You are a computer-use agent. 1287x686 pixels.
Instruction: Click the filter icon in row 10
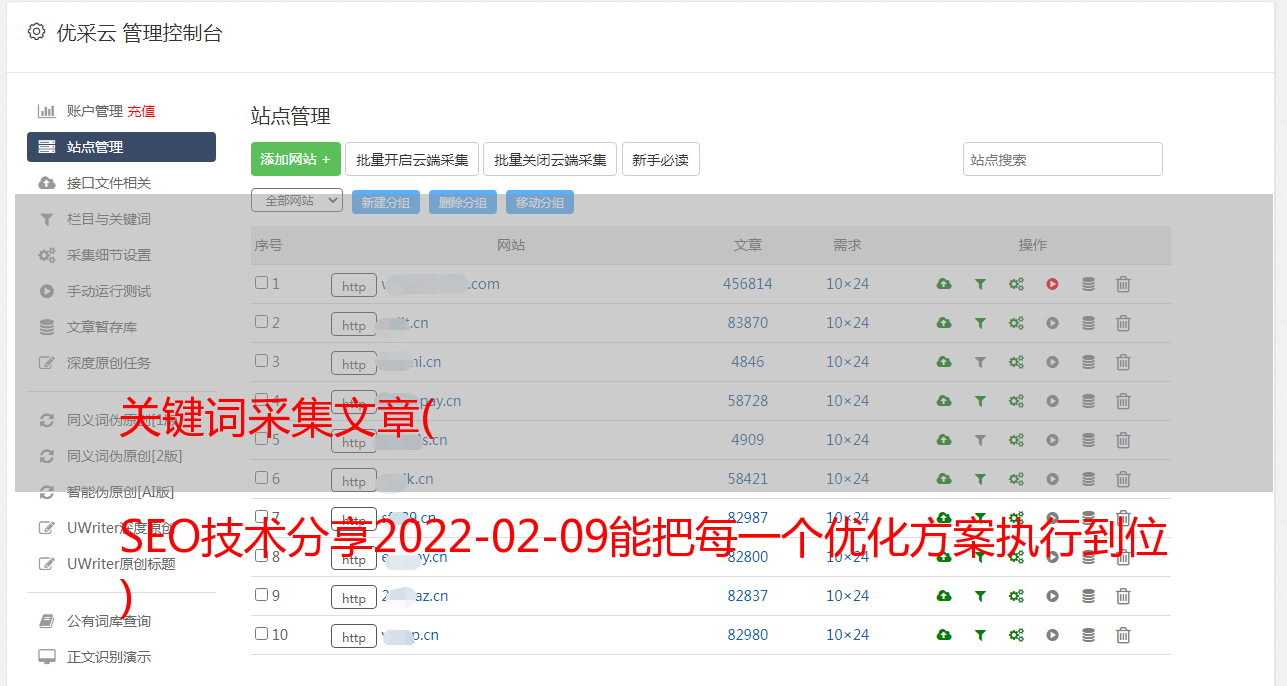point(980,635)
